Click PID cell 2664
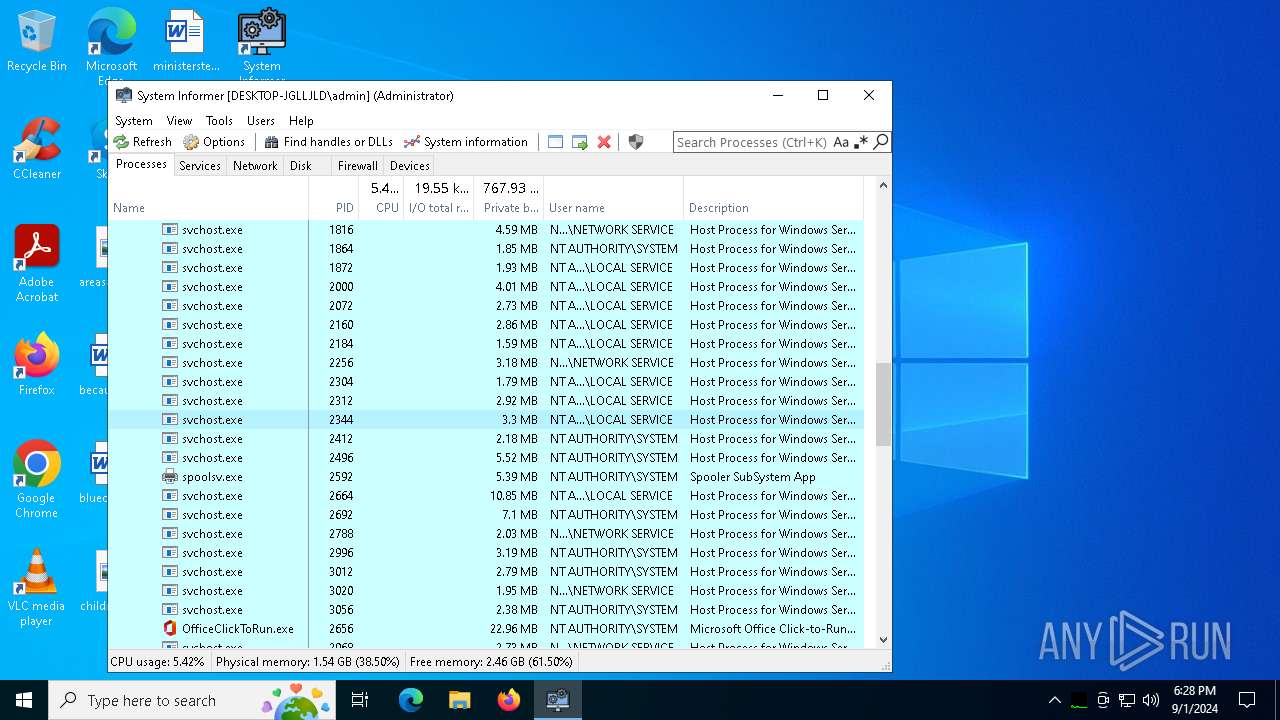1280x720 pixels. tap(341, 496)
